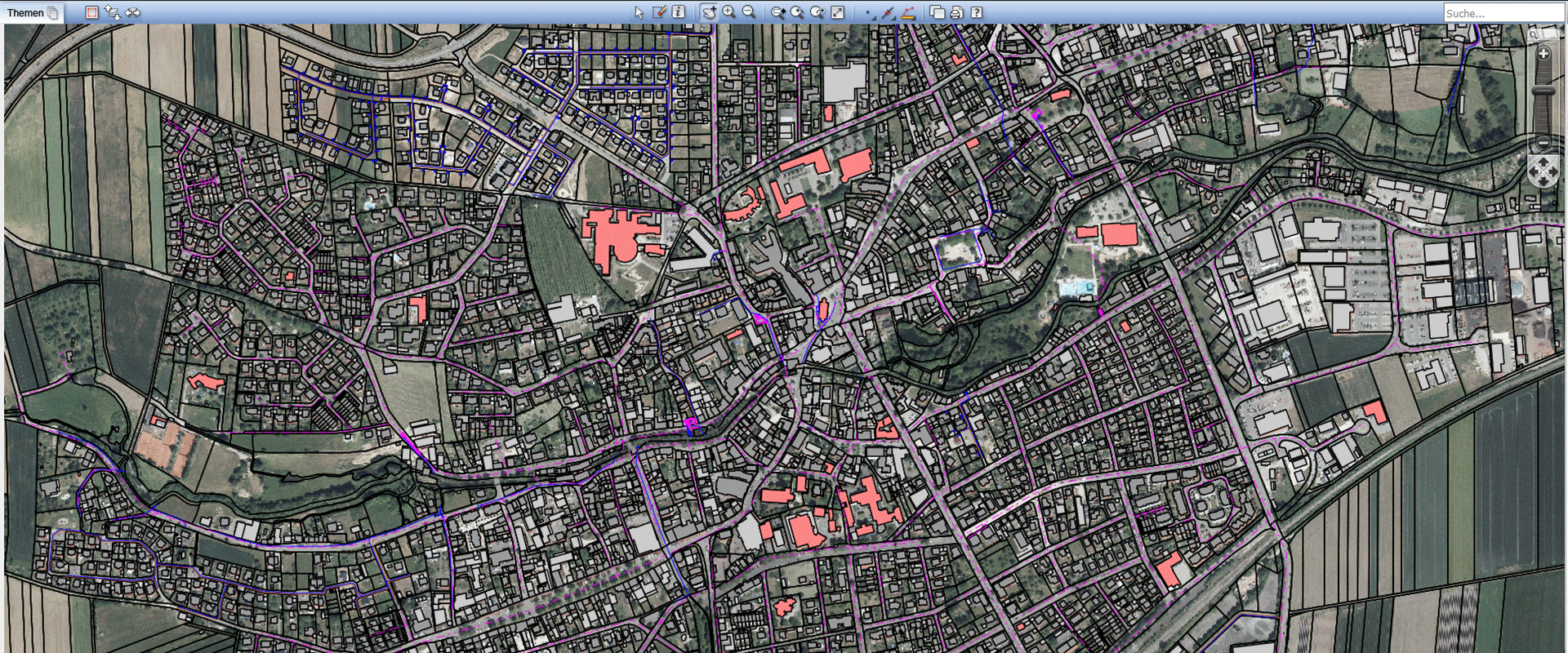Activate the arrow pointer select tool
Screen dimensions: 1568x653
[x=639, y=12]
